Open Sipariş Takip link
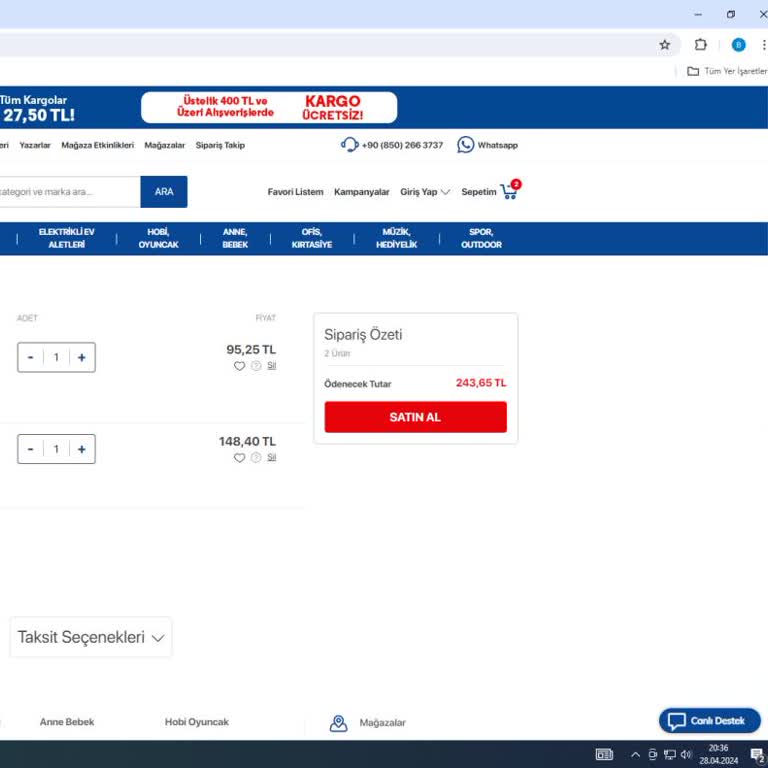This screenshot has width=768, height=768. (220, 145)
